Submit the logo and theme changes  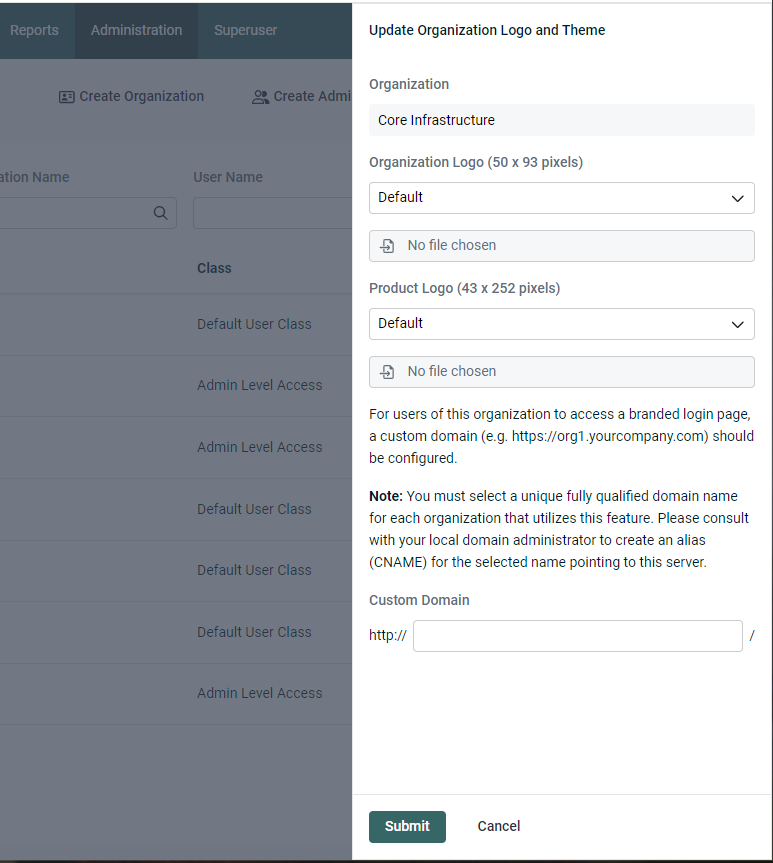coord(407,827)
